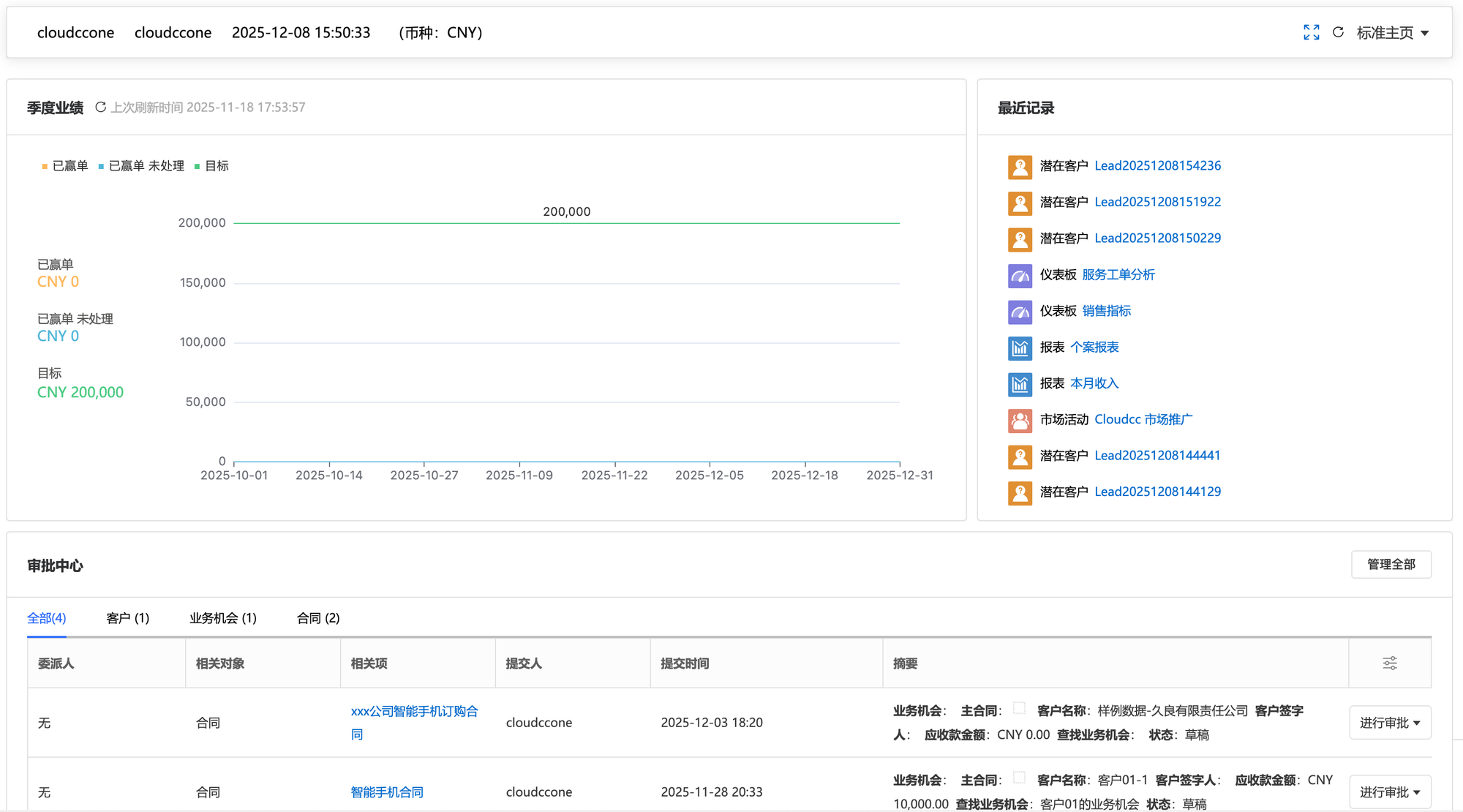Refresh the 季度业绩 chart data
The image size is (1463, 812).
point(101,108)
